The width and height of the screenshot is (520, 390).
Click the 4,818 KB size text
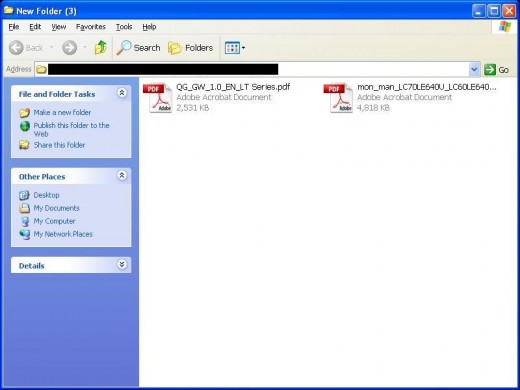[373, 108]
